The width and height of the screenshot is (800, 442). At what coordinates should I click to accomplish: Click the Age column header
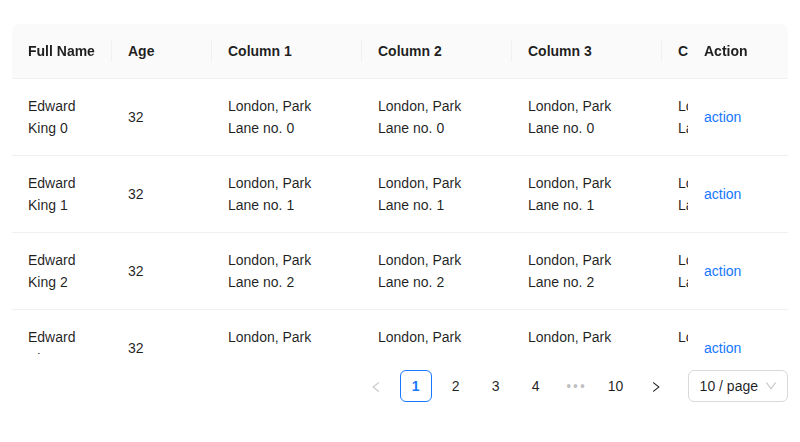[x=141, y=51]
